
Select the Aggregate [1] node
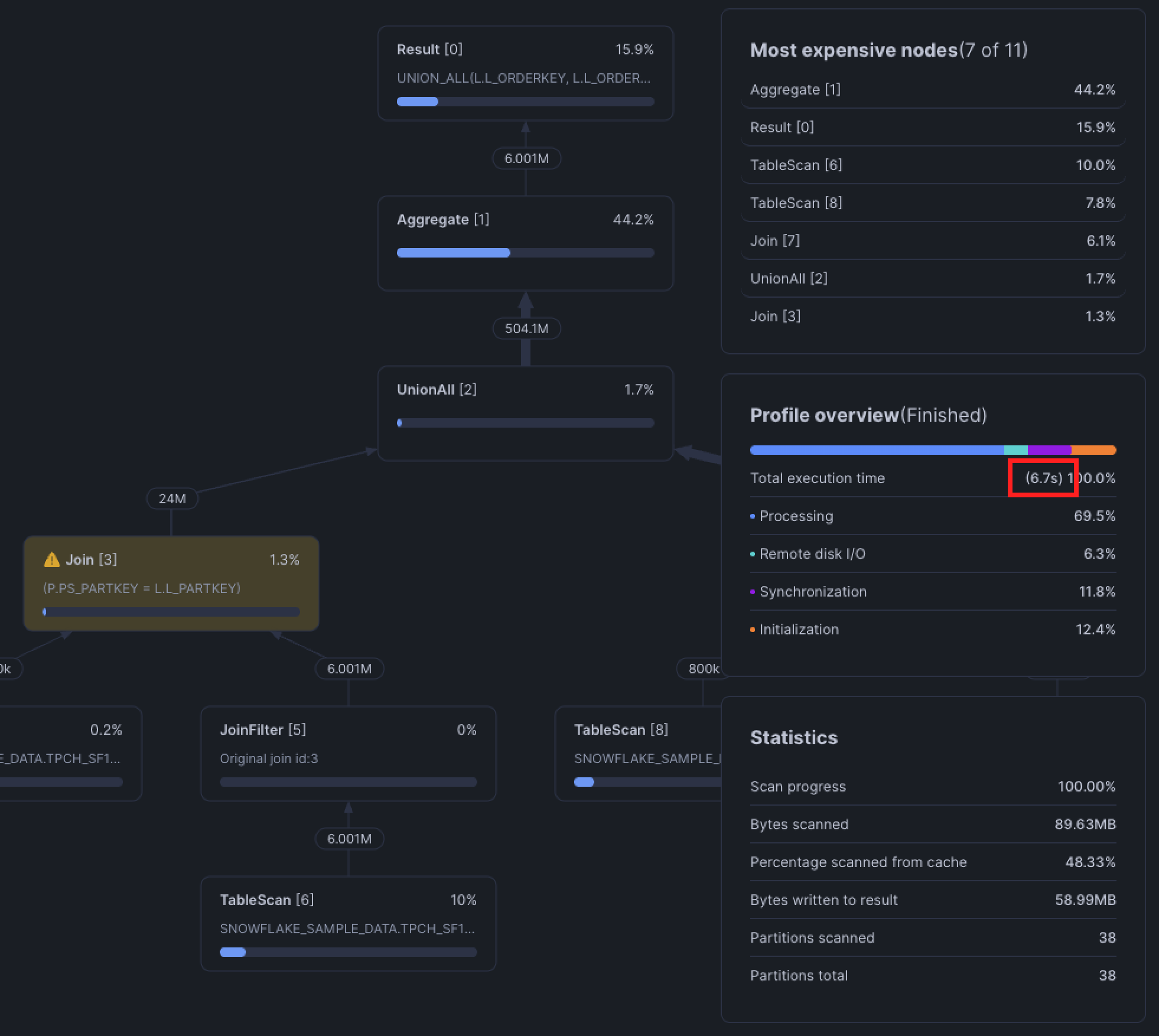coord(526,242)
